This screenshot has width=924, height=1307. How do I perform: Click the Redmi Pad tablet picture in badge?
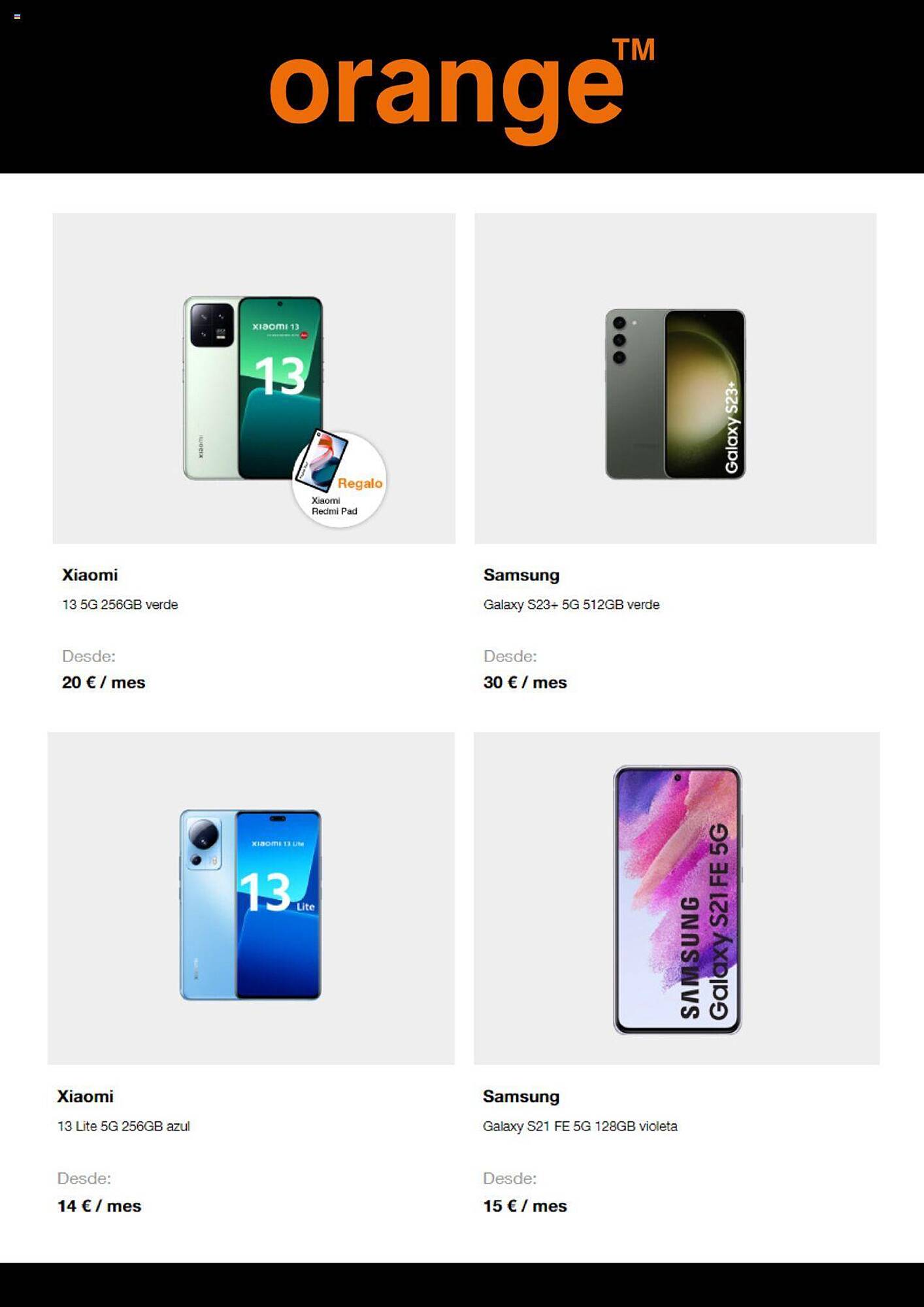(322, 461)
